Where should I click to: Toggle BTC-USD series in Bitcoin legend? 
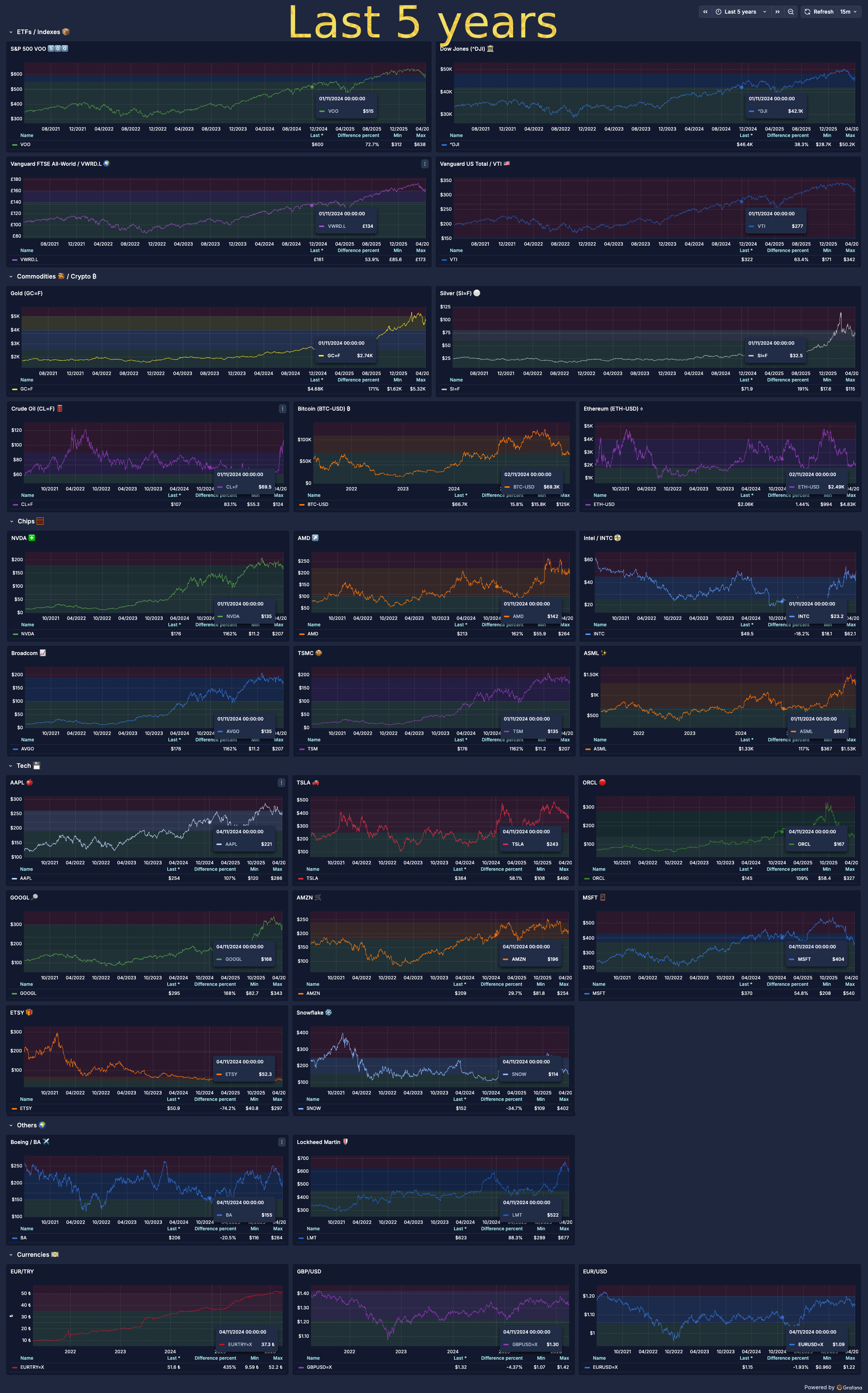click(317, 505)
